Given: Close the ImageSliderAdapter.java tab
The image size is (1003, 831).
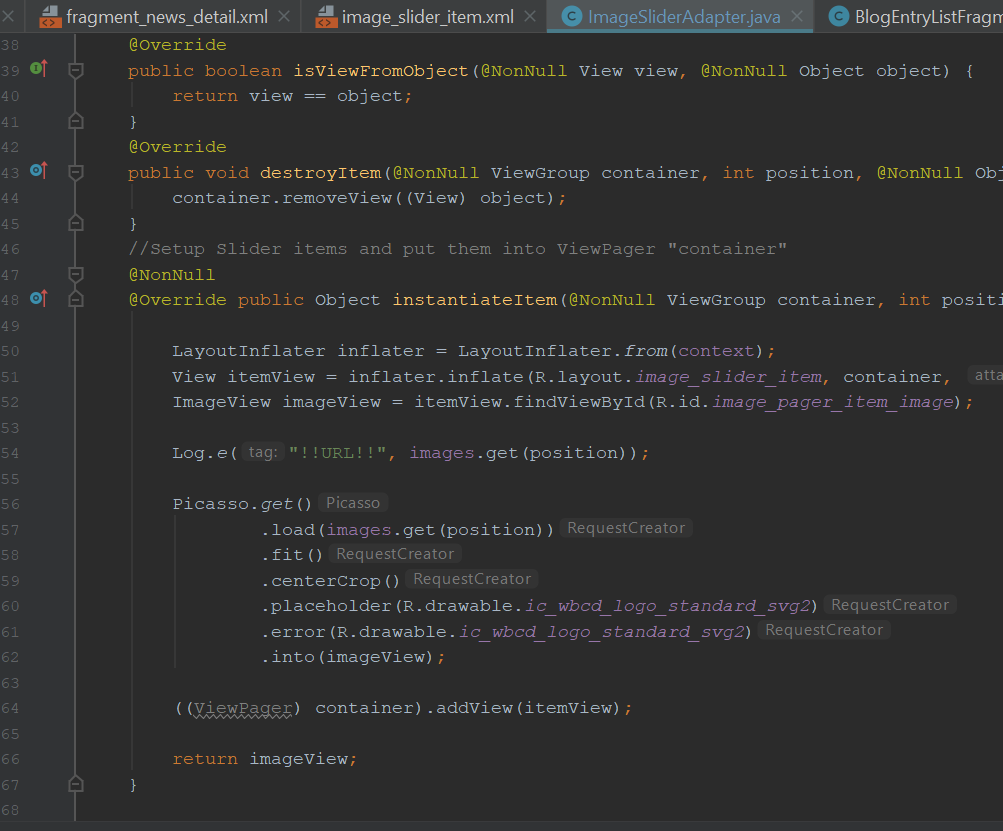Looking at the screenshot, I should [798, 17].
